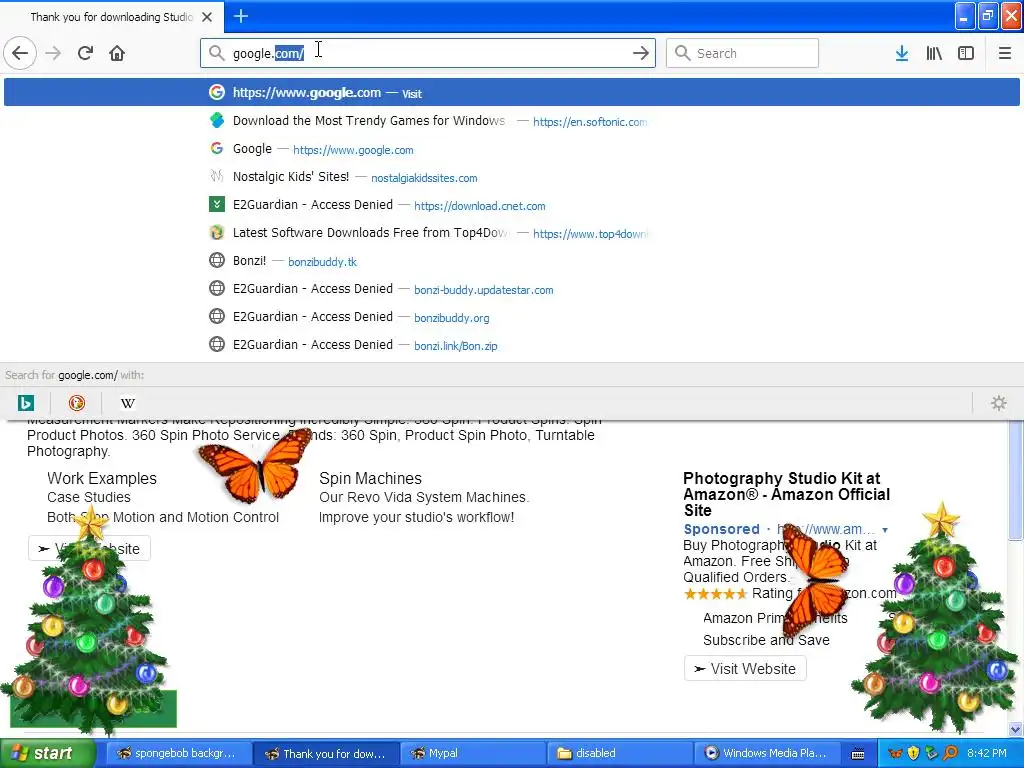Click the forward navigation arrow

pos(53,53)
